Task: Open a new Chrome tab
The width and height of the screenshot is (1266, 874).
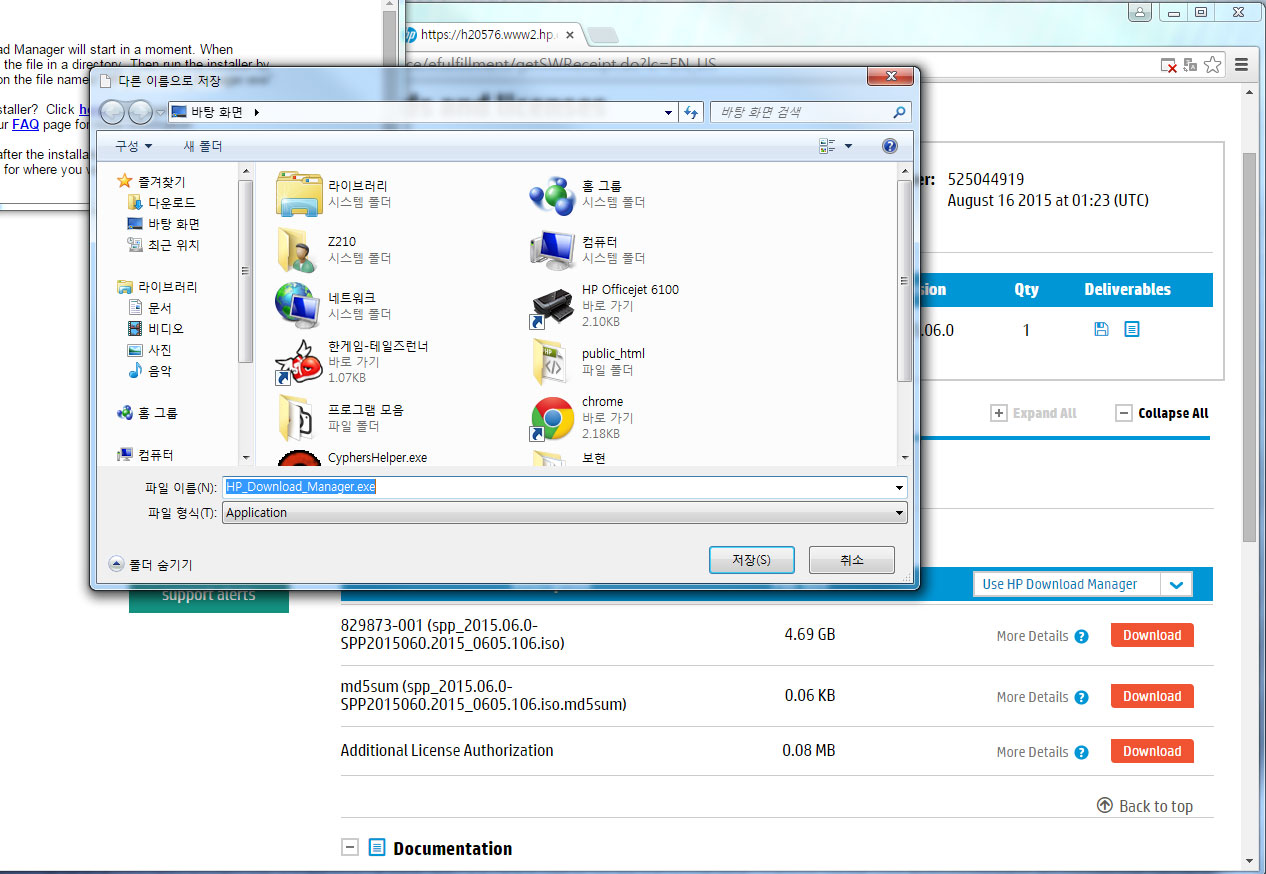Action: (602, 35)
